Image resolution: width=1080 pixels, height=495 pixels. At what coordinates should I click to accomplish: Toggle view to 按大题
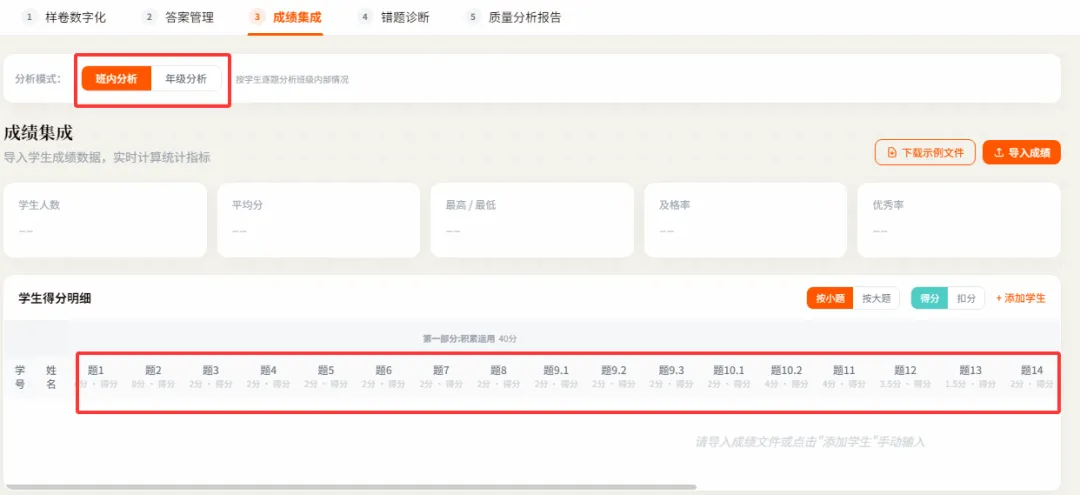coord(876,298)
